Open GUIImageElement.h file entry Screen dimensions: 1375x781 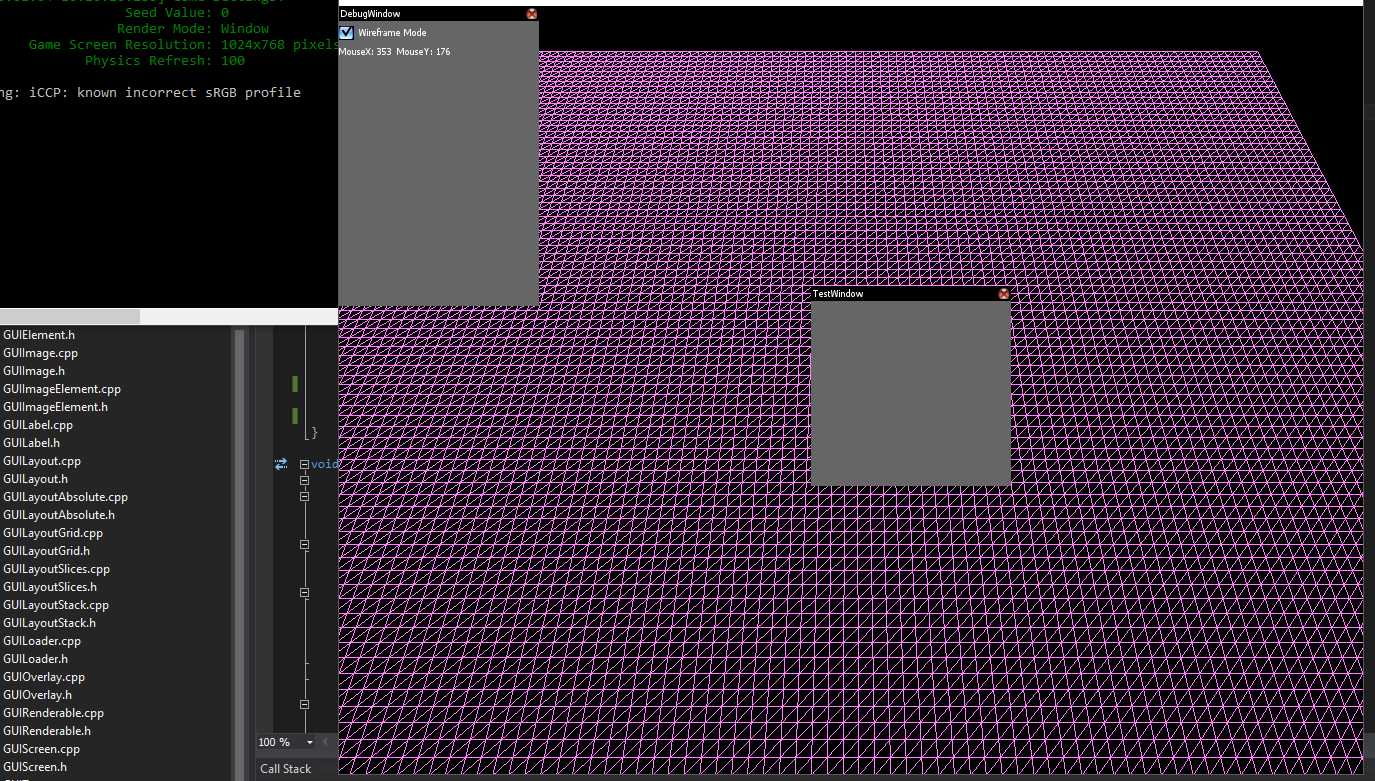(56, 407)
